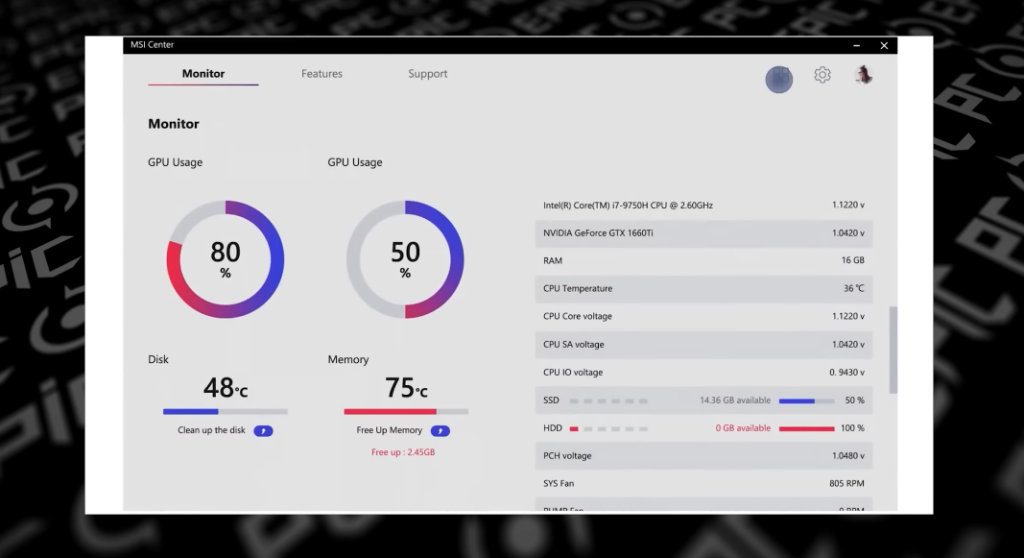The height and width of the screenshot is (558, 1024).
Task: Switch to the Monitor tab
Action: [203, 74]
